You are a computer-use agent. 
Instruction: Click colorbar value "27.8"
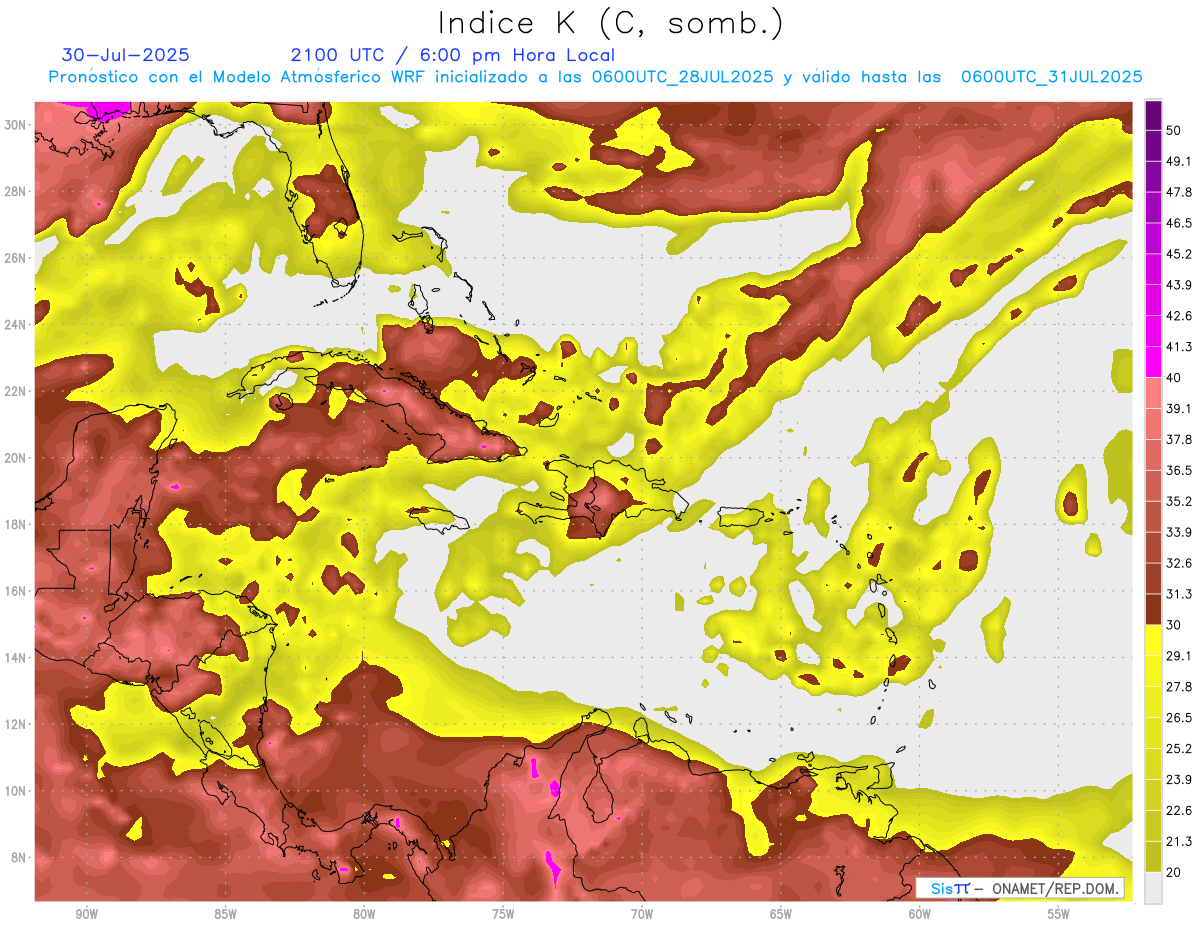click(1178, 686)
